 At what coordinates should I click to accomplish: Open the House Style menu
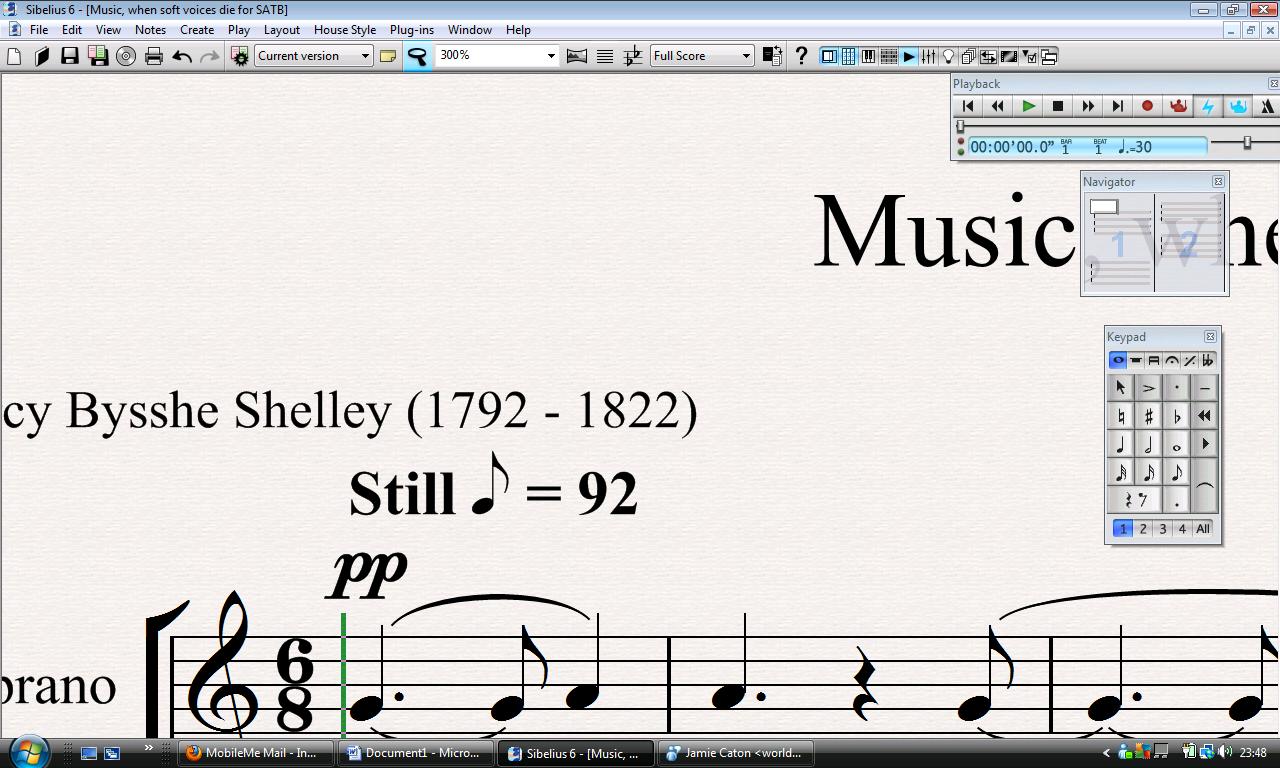coord(344,30)
